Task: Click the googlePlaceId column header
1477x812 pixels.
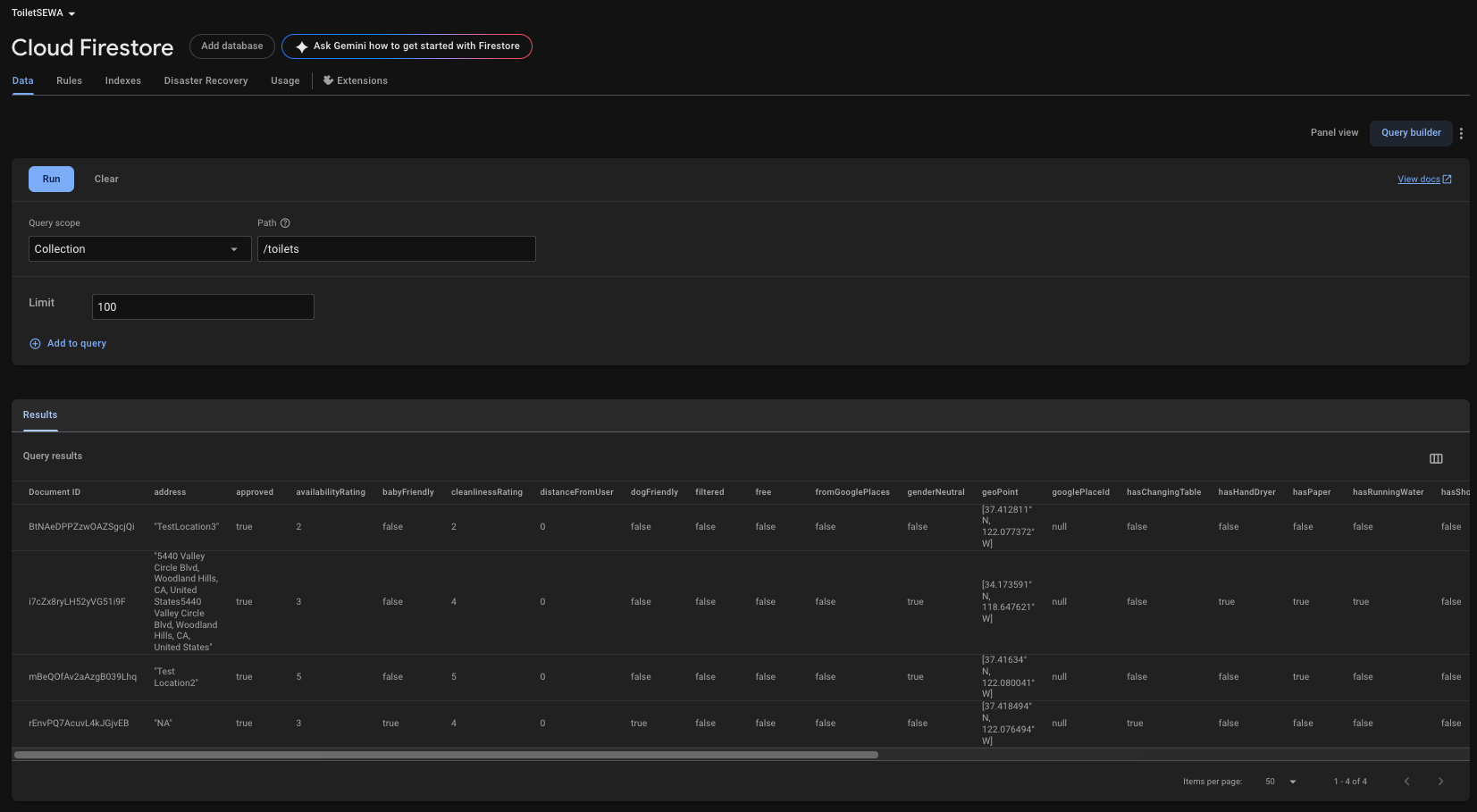Action: (x=1080, y=492)
